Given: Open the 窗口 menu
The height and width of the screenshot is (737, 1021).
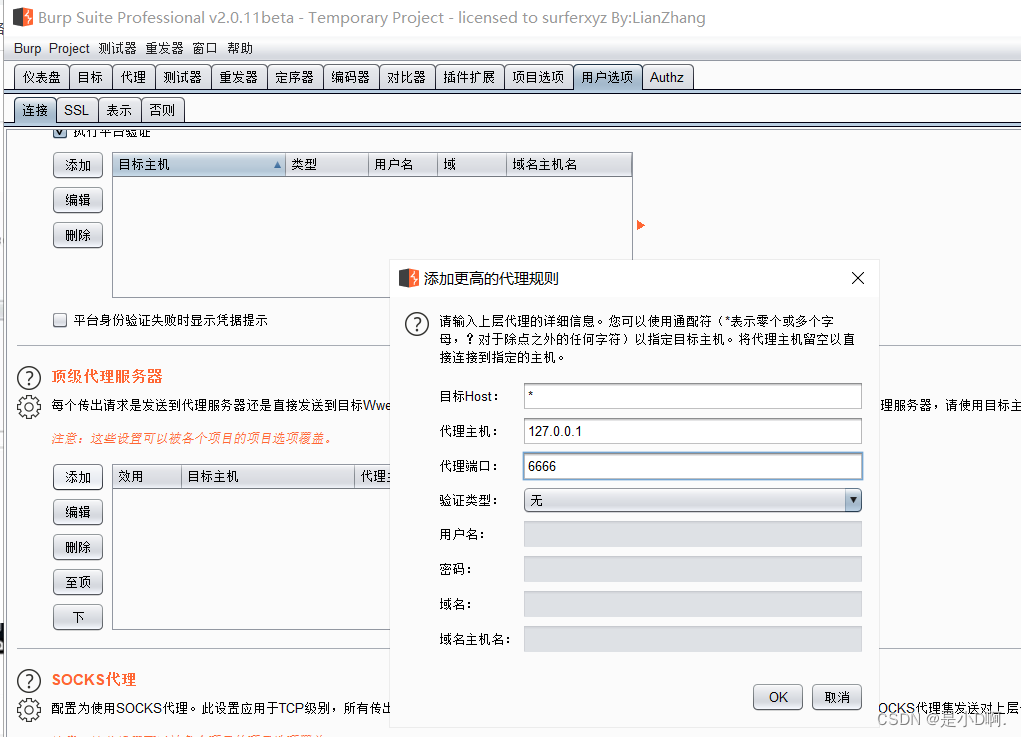Looking at the screenshot, I should click(204, 48).
